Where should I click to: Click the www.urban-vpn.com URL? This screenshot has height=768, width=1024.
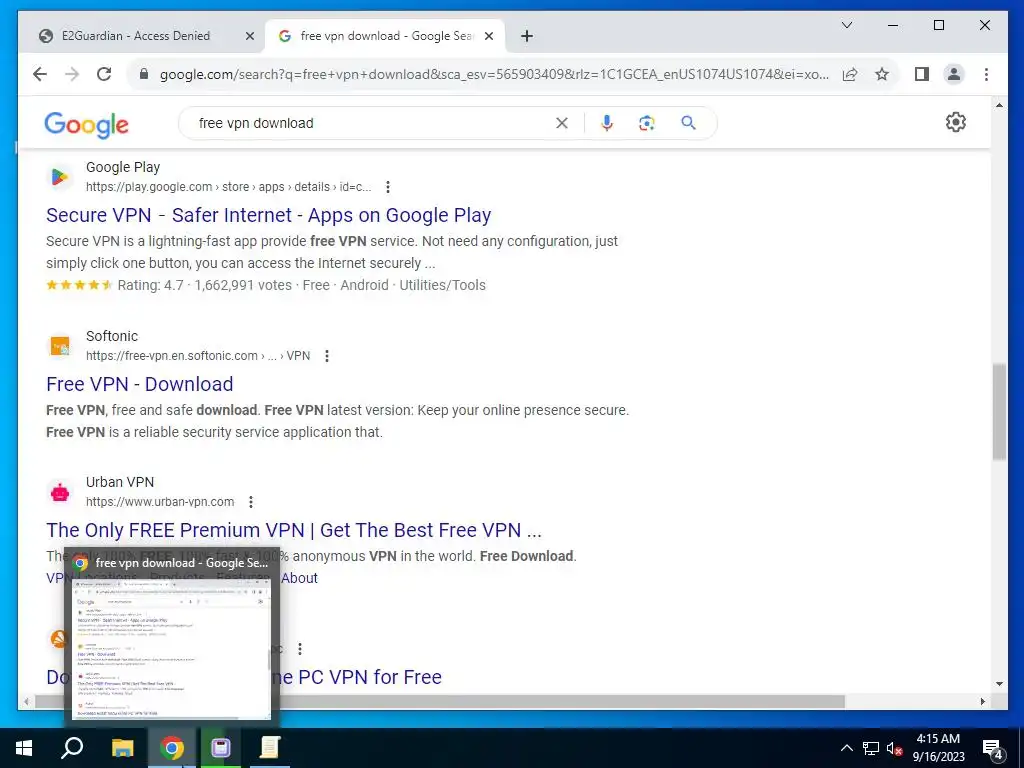coord(160,502)
